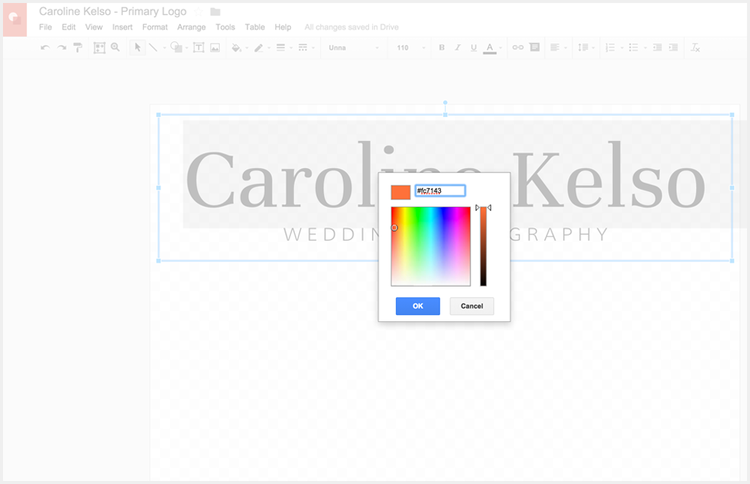Open the Tools menu
This screenshot has height=484, width=750.
[x=225, y=27]
